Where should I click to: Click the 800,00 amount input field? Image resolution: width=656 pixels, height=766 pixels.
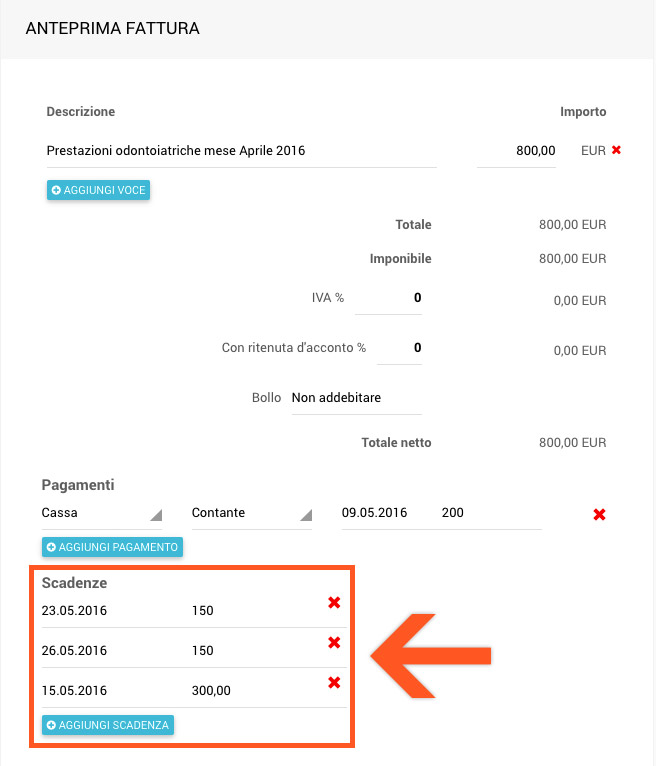tap(517, 151)
